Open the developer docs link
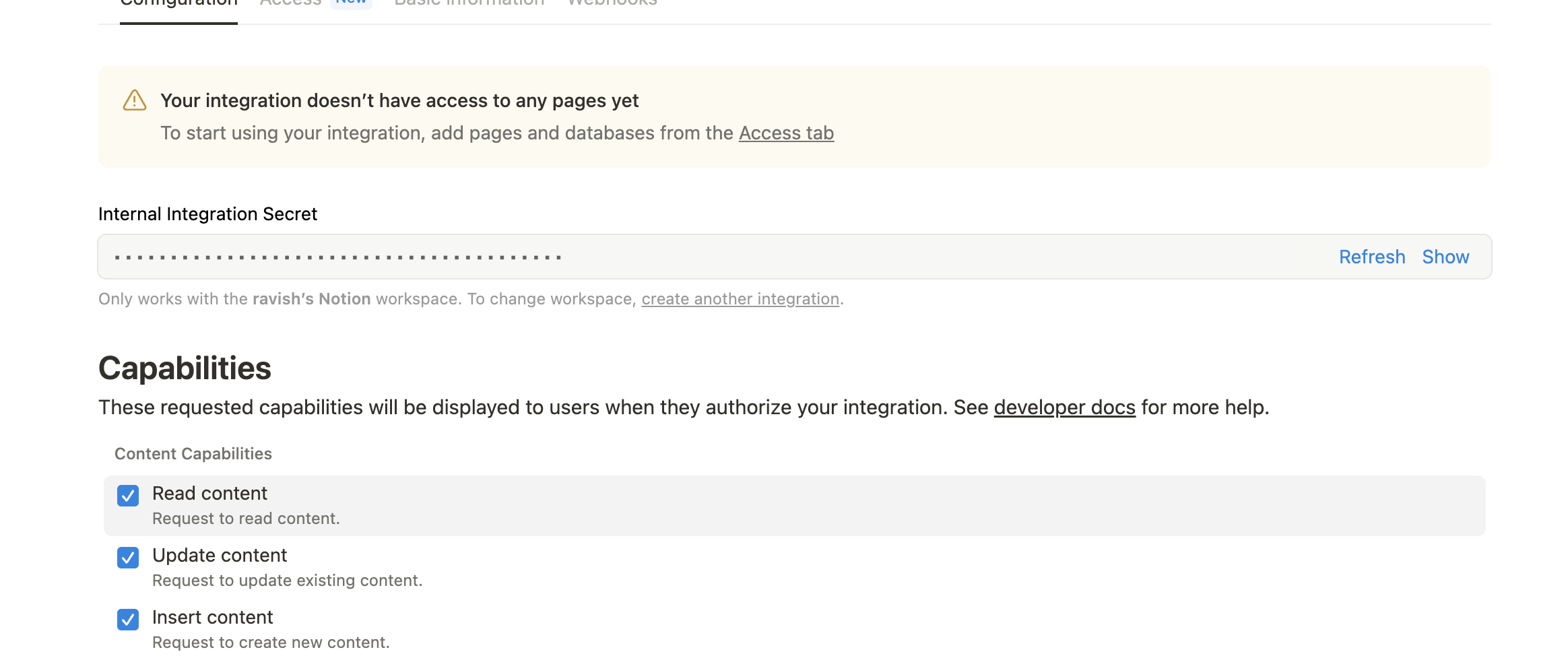This screenshot has width=1568, height=656. [x=1063, y=407]
